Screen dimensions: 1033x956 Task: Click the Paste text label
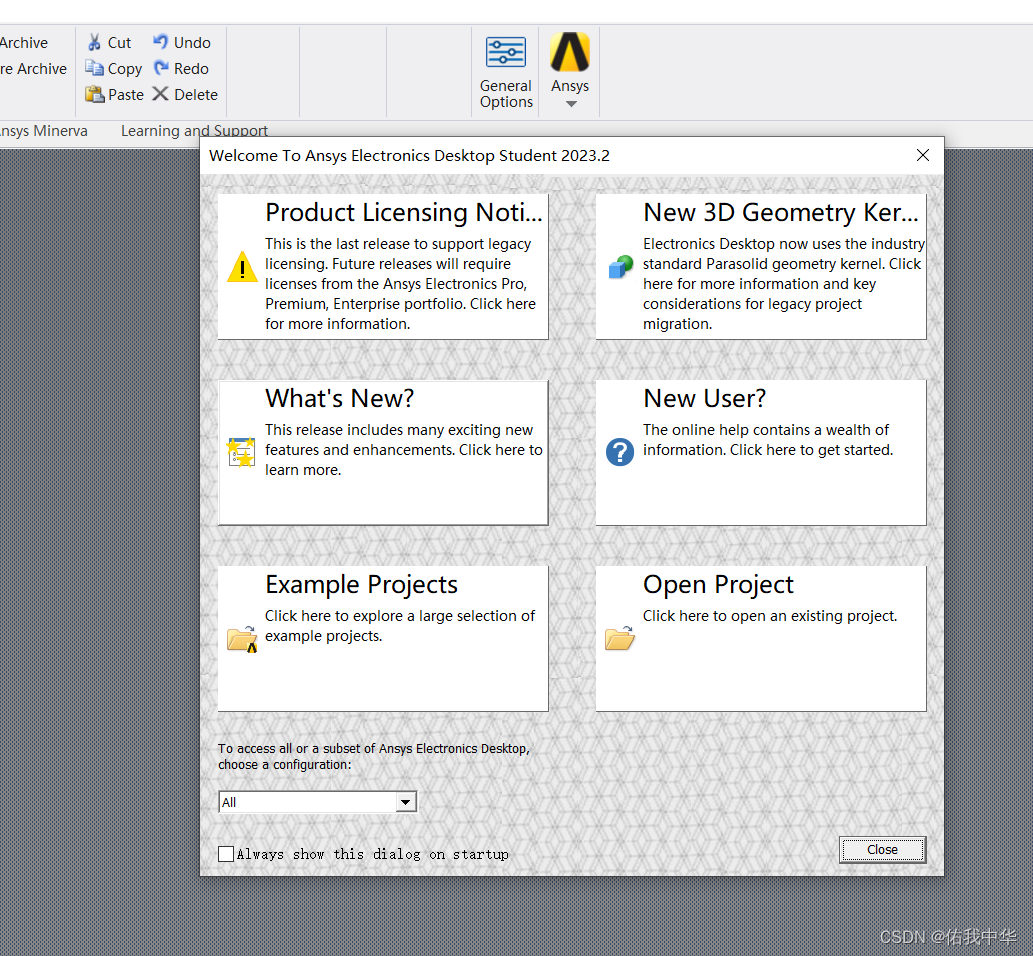126,95
